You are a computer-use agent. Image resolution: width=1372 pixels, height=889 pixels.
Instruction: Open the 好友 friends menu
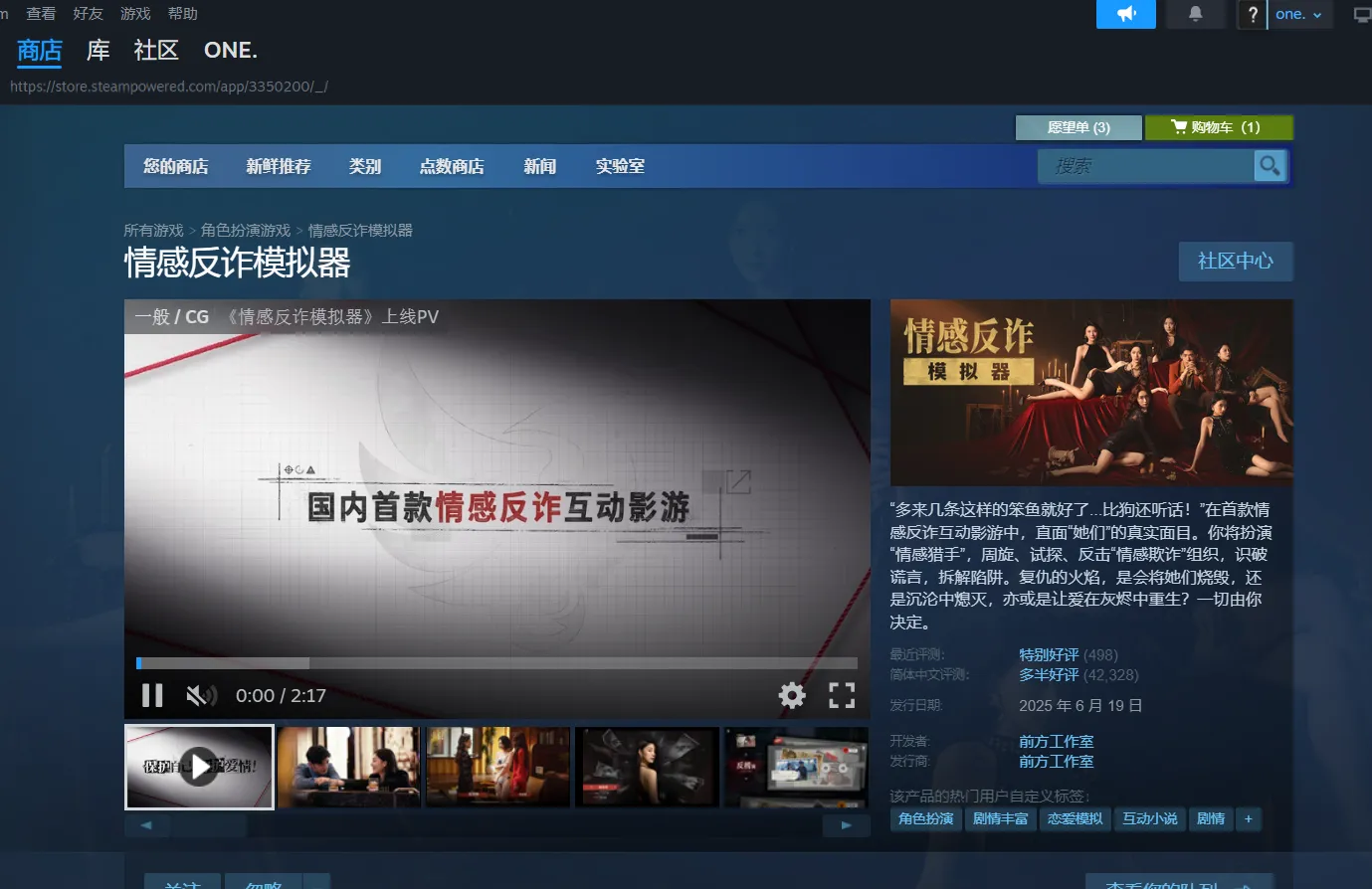[x=88, y=14]
